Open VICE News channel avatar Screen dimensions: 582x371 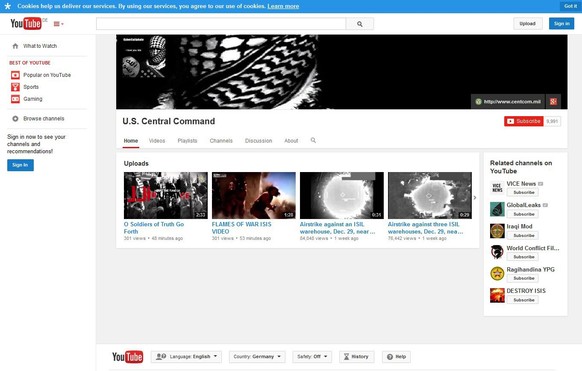click(x=497, y=188)
